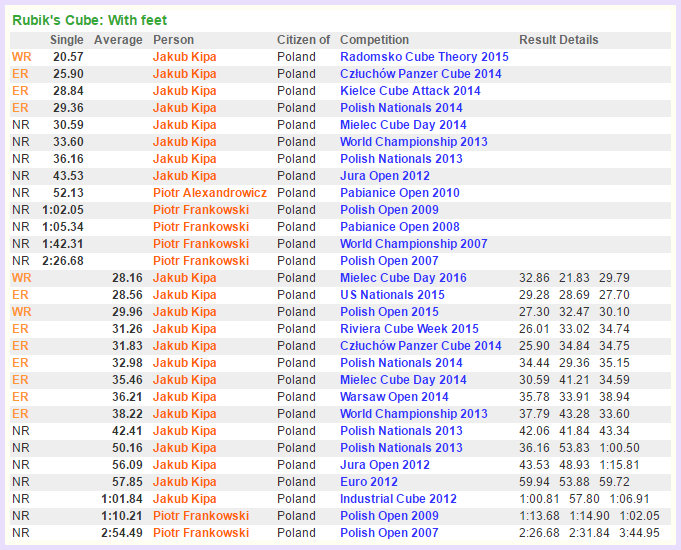Select the single time 52.13
Viewport: 681px width, 550px height.
(x=68, y=193)
